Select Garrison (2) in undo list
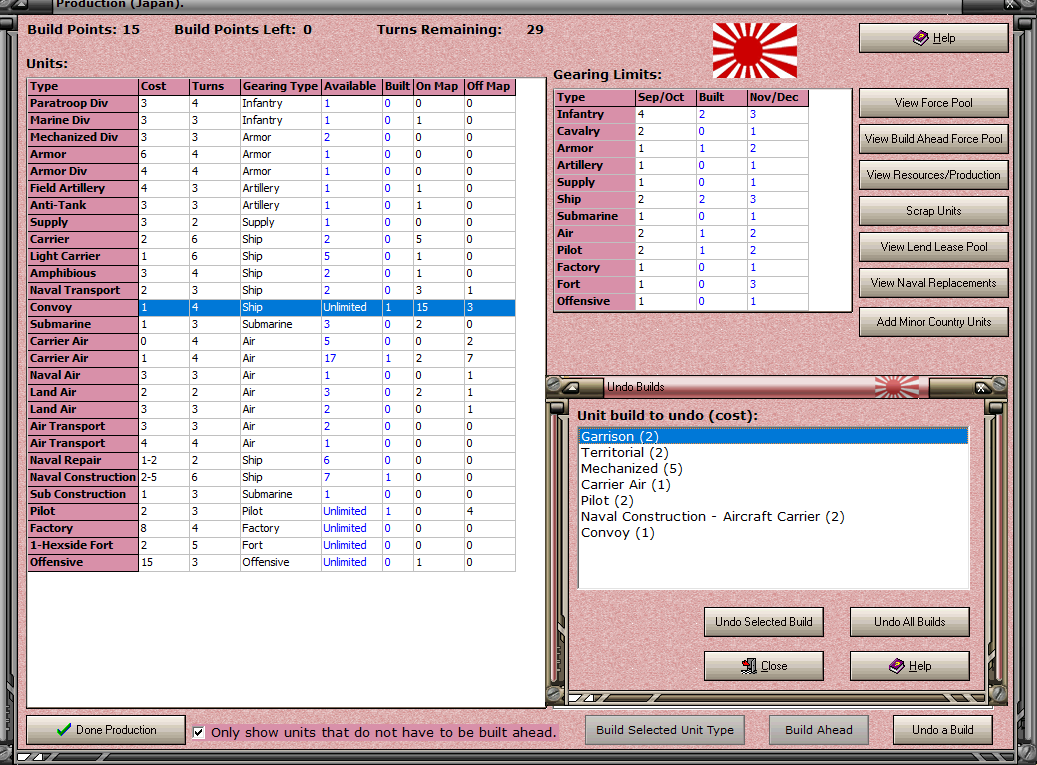Viewport: 1037px width, 765px height. tap(772, 436)
